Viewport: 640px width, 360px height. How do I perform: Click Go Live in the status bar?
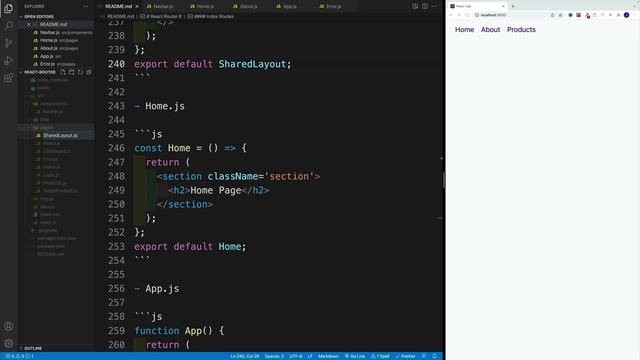click(x=355, y=356)
